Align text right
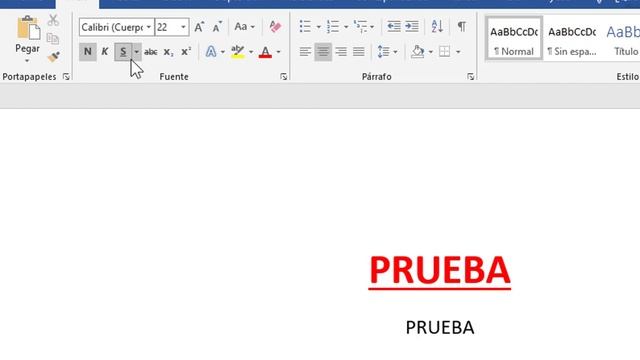Viewport: 640px width, 360px height. [341, 52]
